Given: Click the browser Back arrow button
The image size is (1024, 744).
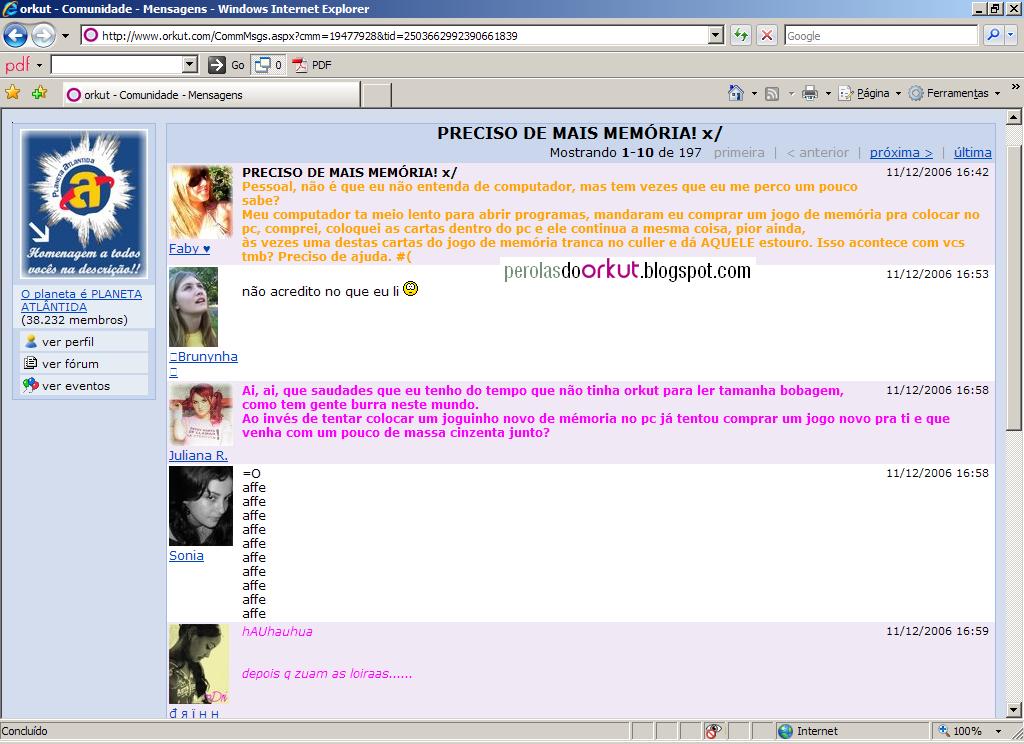Looking at the screenshot, I should [x=15, y=35].
